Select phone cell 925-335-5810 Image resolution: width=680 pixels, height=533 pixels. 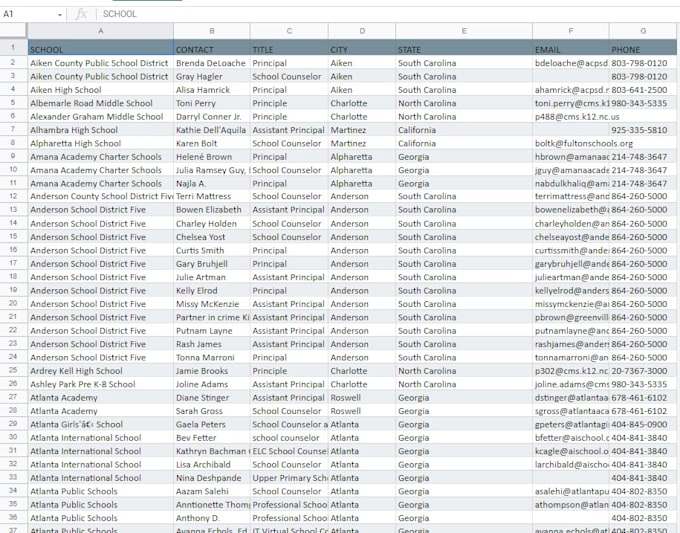point(643,130)
